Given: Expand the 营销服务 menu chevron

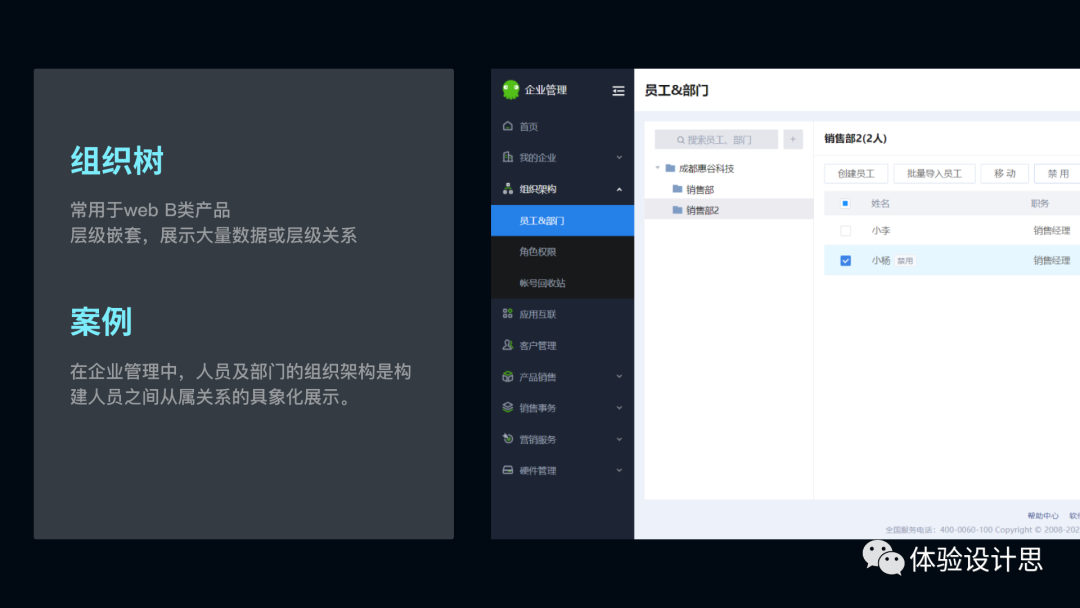Looking at the screenshot, I should pos(619,439).
